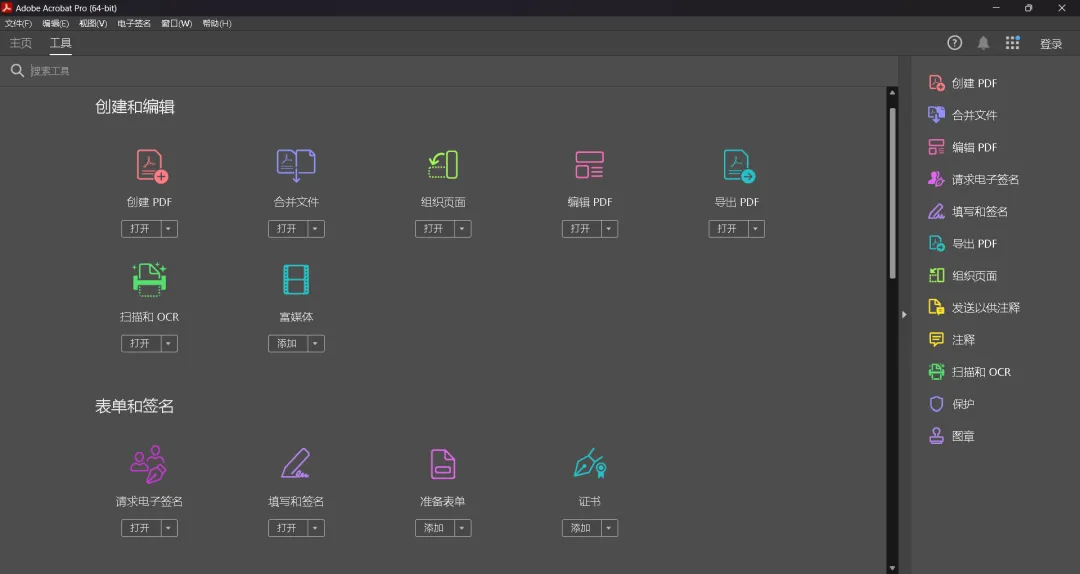Expand dropdown arrow beside 请求电子签名 打开 button

[169, 528]
